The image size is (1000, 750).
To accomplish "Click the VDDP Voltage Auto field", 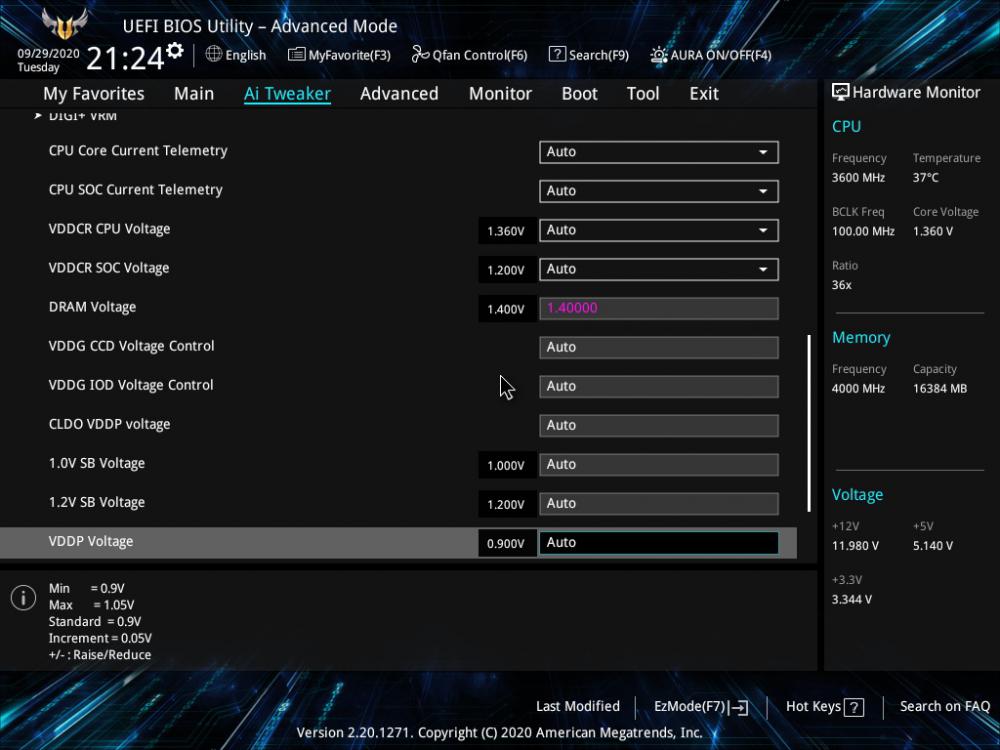I will [659, 543].
